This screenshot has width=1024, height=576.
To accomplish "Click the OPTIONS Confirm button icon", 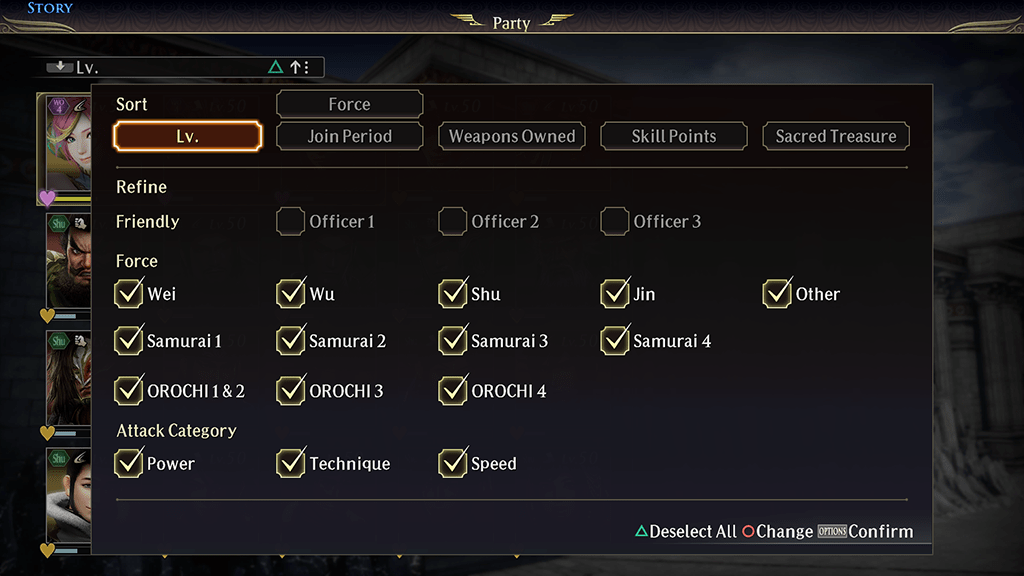I will point(831,531).
